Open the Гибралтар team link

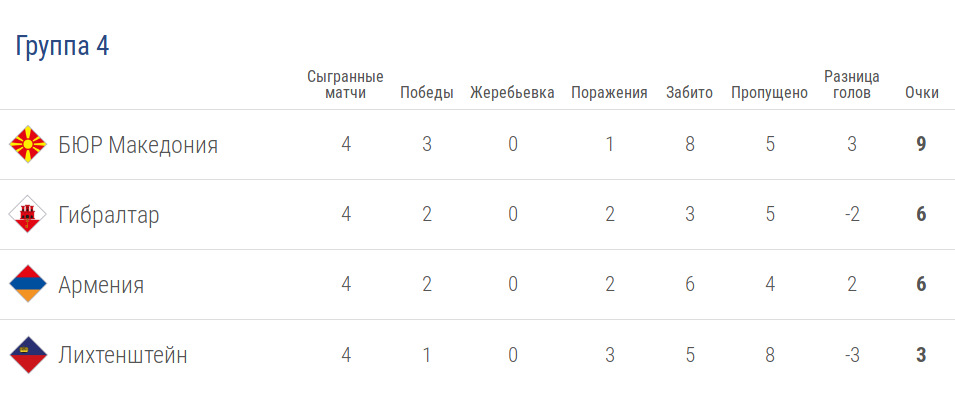pyautogui.click(x=109, y=215)
